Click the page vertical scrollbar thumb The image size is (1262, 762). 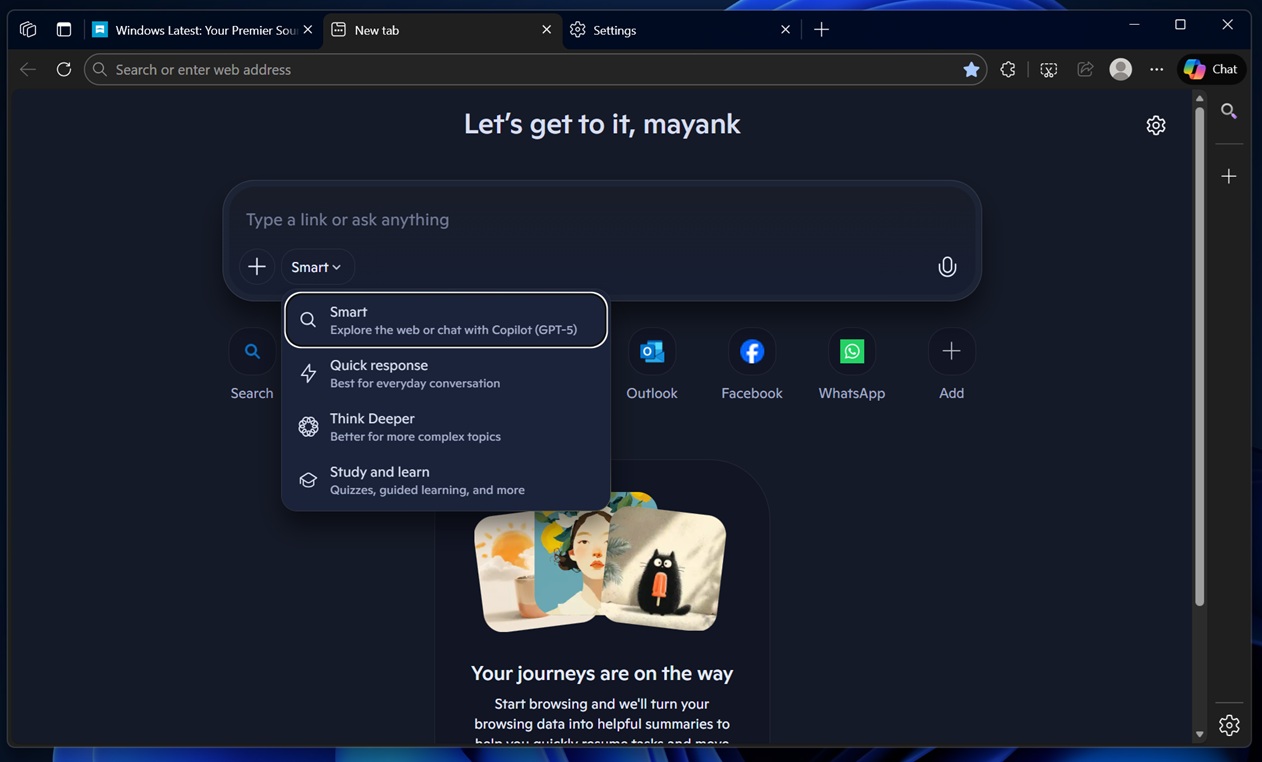1199,355
